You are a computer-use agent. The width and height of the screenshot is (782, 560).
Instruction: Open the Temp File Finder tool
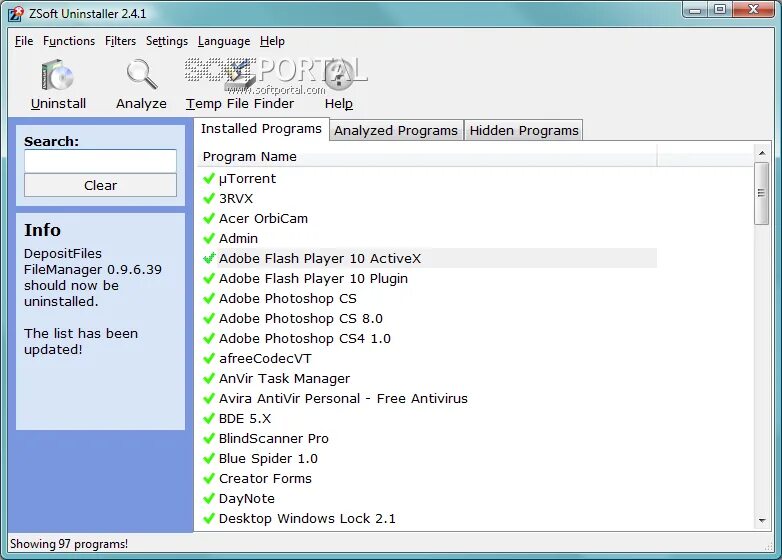click(240, 84)
